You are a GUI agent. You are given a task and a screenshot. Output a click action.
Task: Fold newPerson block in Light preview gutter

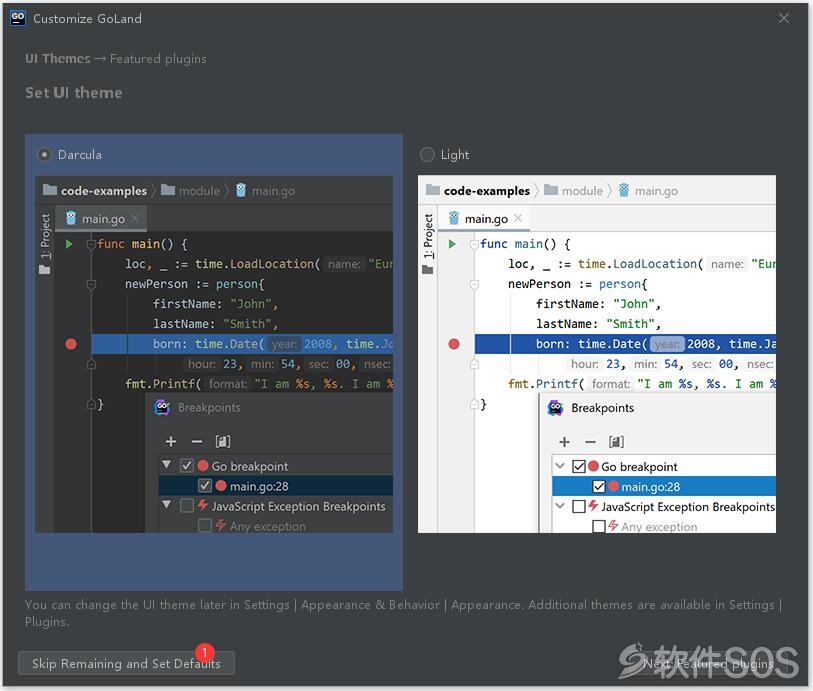[x=474, y=284]
